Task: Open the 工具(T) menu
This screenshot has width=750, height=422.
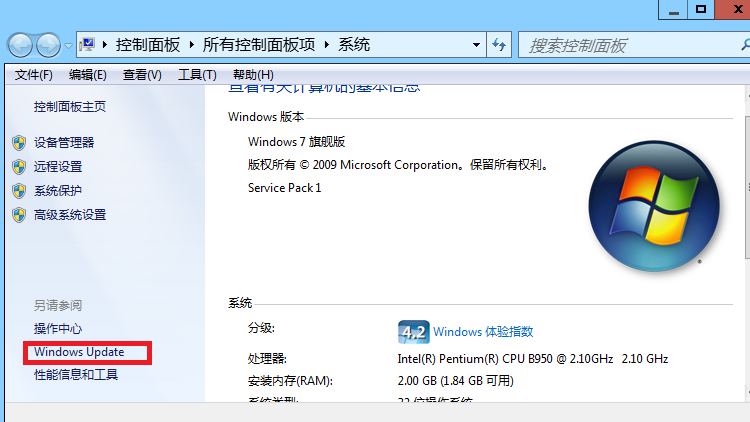Action: (x=197, y=75)
